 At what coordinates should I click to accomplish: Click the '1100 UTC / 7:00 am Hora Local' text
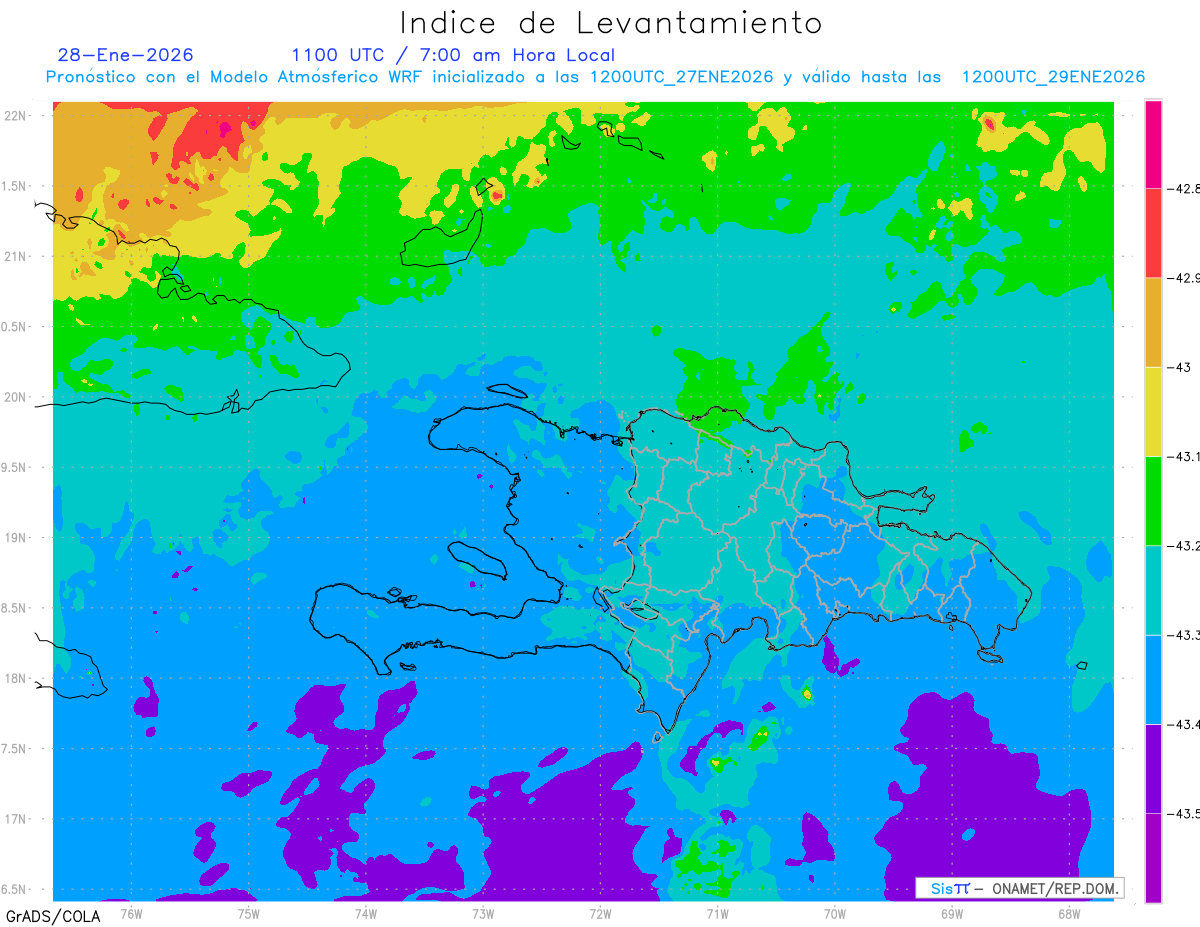(x=453, y=55)
